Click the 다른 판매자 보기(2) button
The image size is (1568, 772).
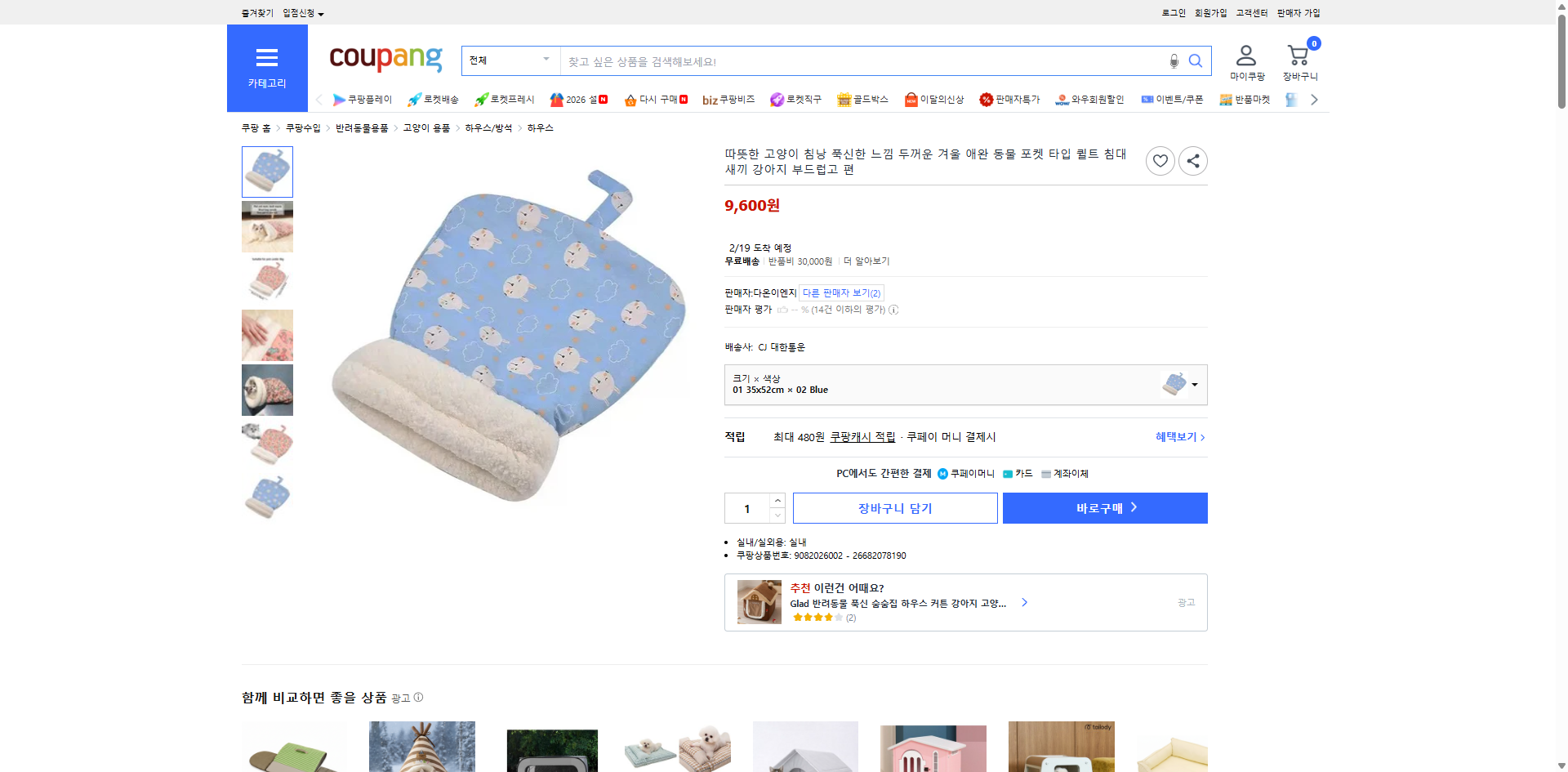coord(841,292)
